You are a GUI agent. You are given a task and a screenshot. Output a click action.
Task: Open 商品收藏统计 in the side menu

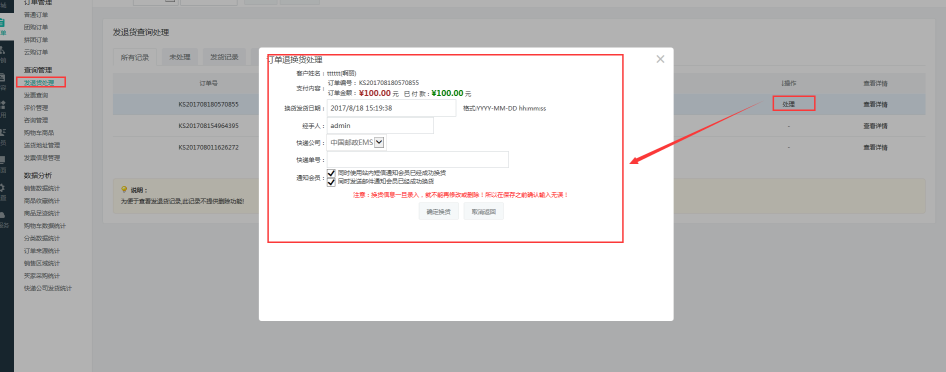tap(42, 201)
